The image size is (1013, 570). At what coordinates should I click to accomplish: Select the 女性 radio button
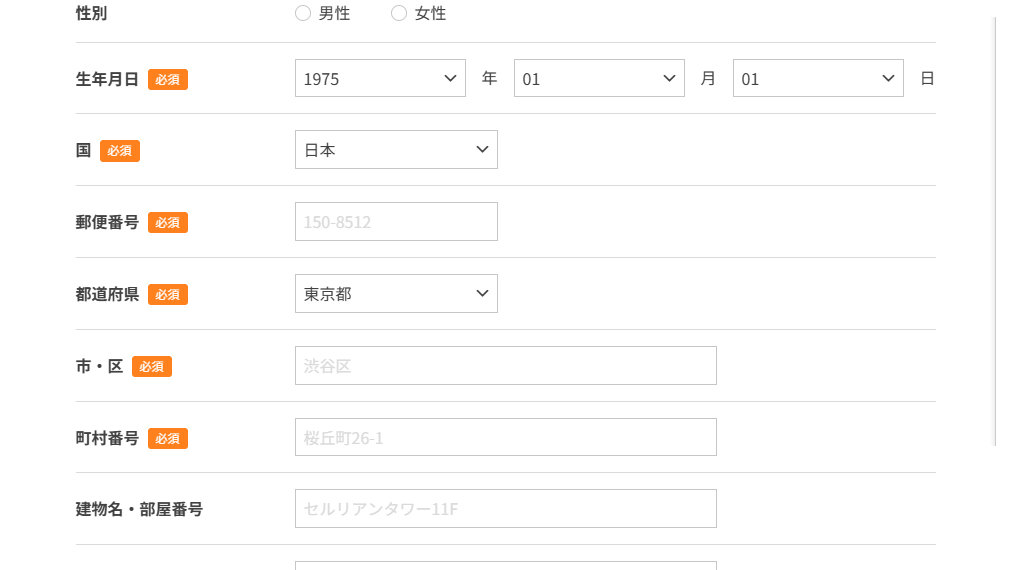(399, 13)
